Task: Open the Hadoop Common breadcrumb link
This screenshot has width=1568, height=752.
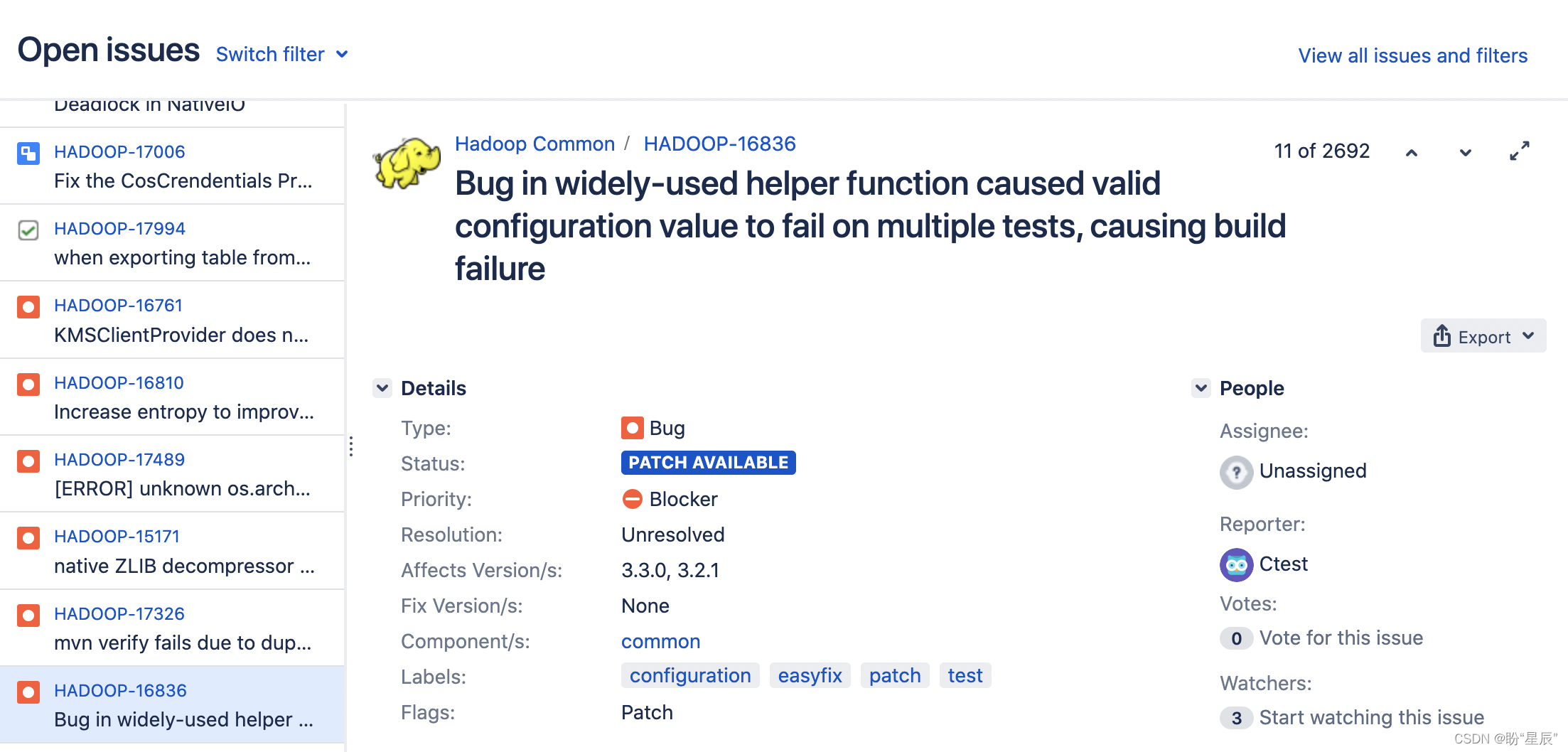Action: point(535,144)
